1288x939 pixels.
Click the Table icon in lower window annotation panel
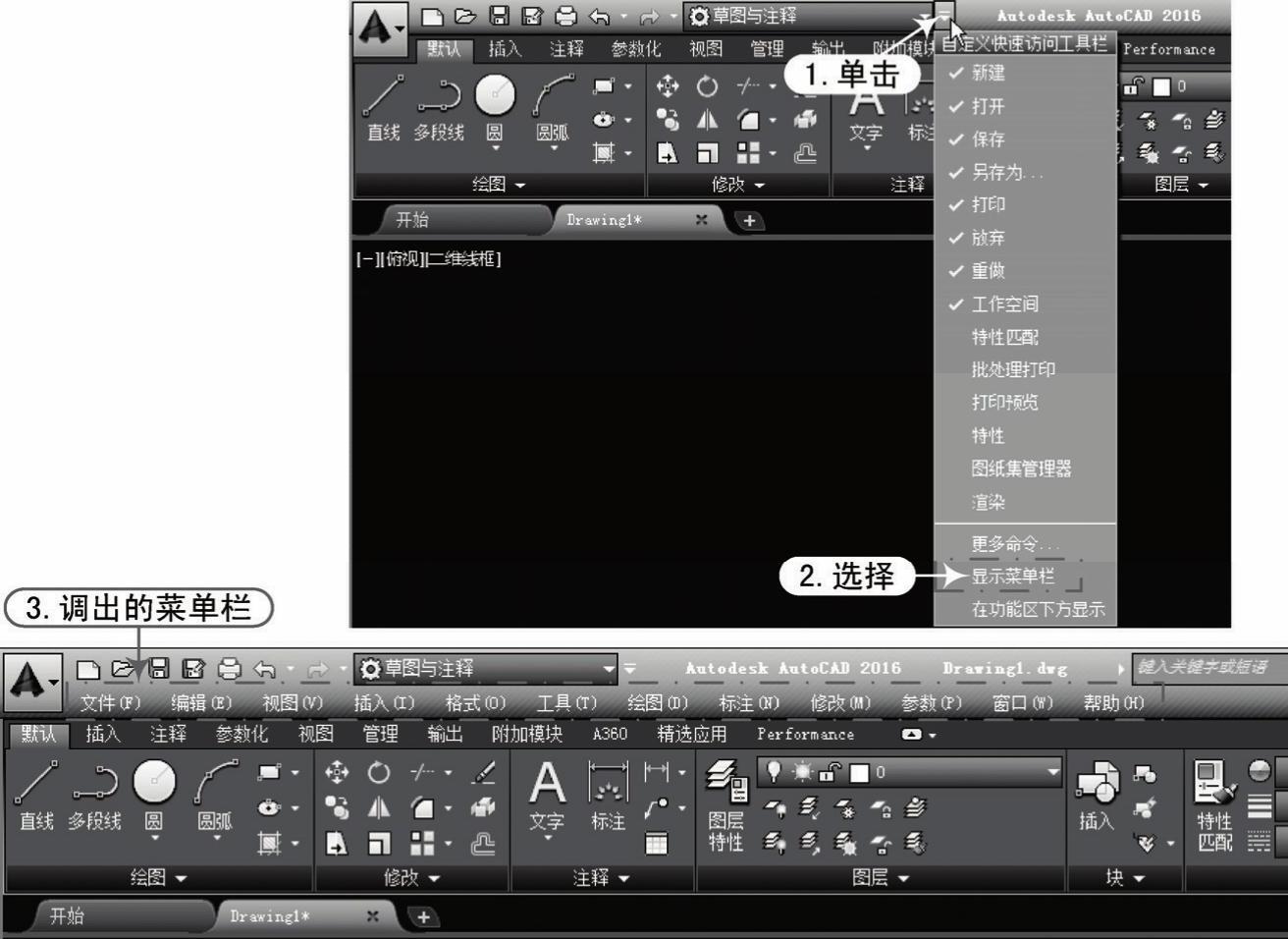point(656,843)
